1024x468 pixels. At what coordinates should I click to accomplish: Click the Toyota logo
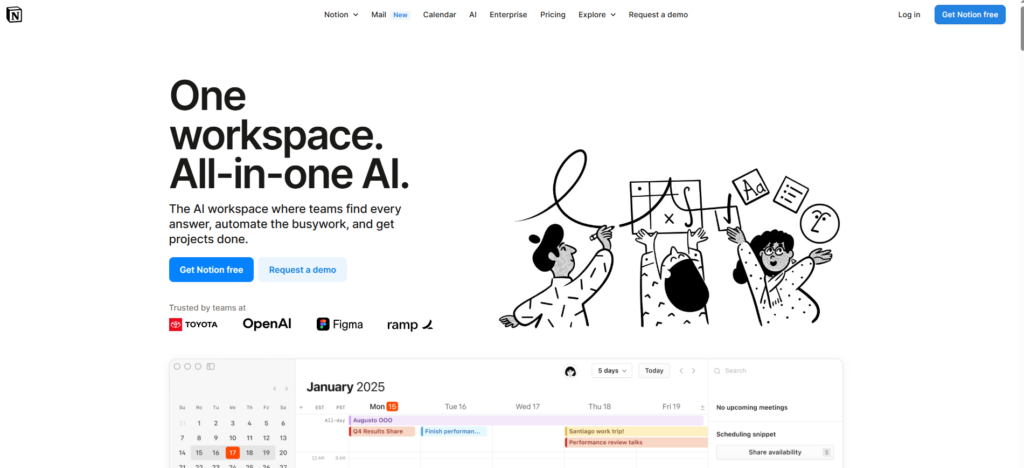(195, 324)
